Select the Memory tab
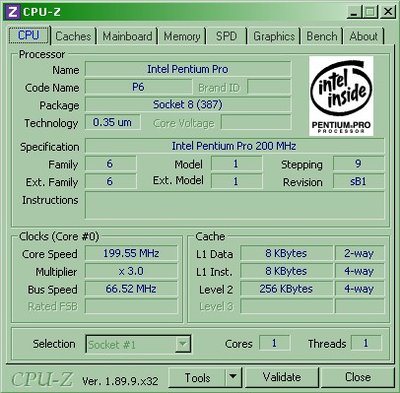The image size is (400, 393). [182, 36]
